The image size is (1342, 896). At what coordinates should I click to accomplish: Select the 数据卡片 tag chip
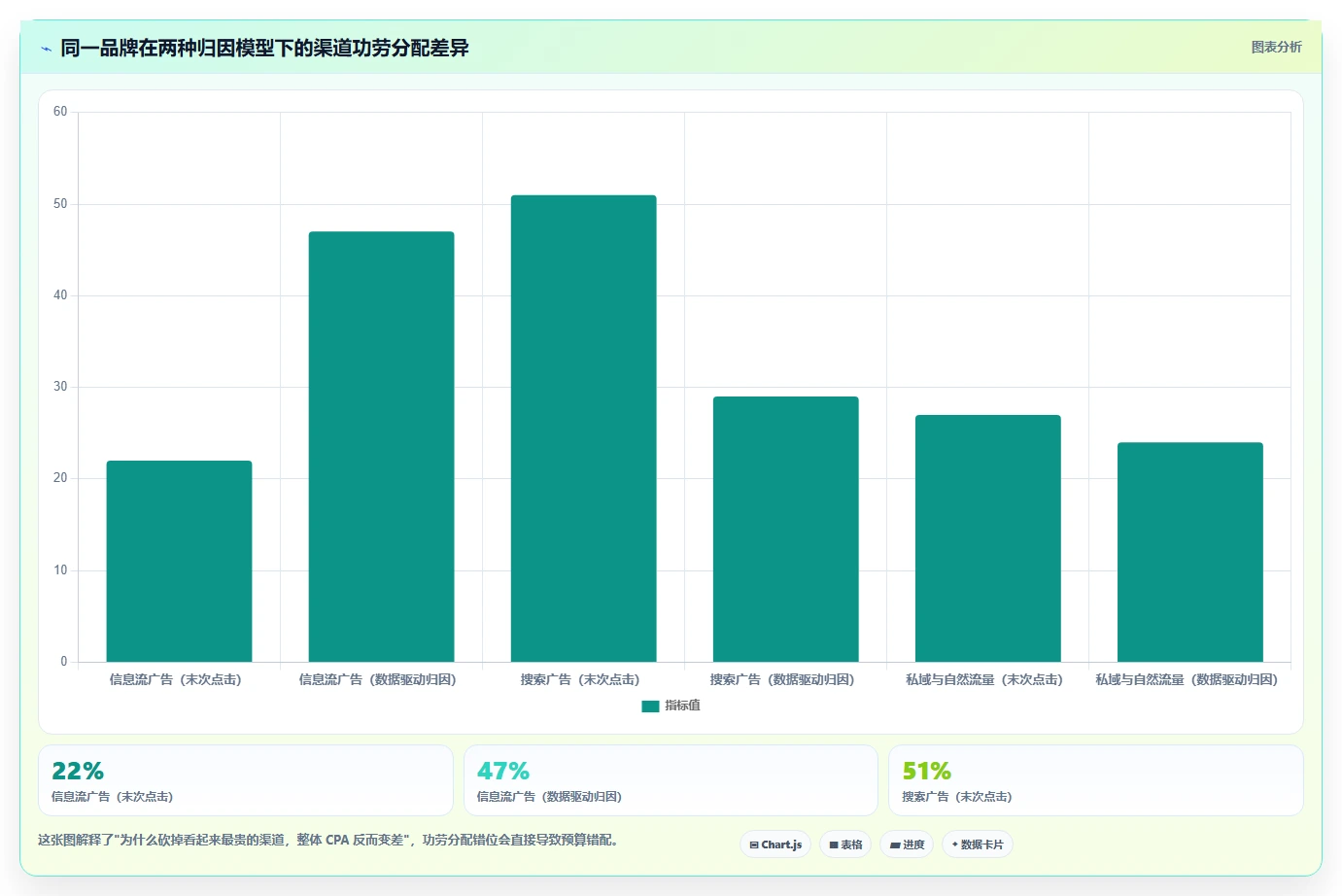(978, 844)
